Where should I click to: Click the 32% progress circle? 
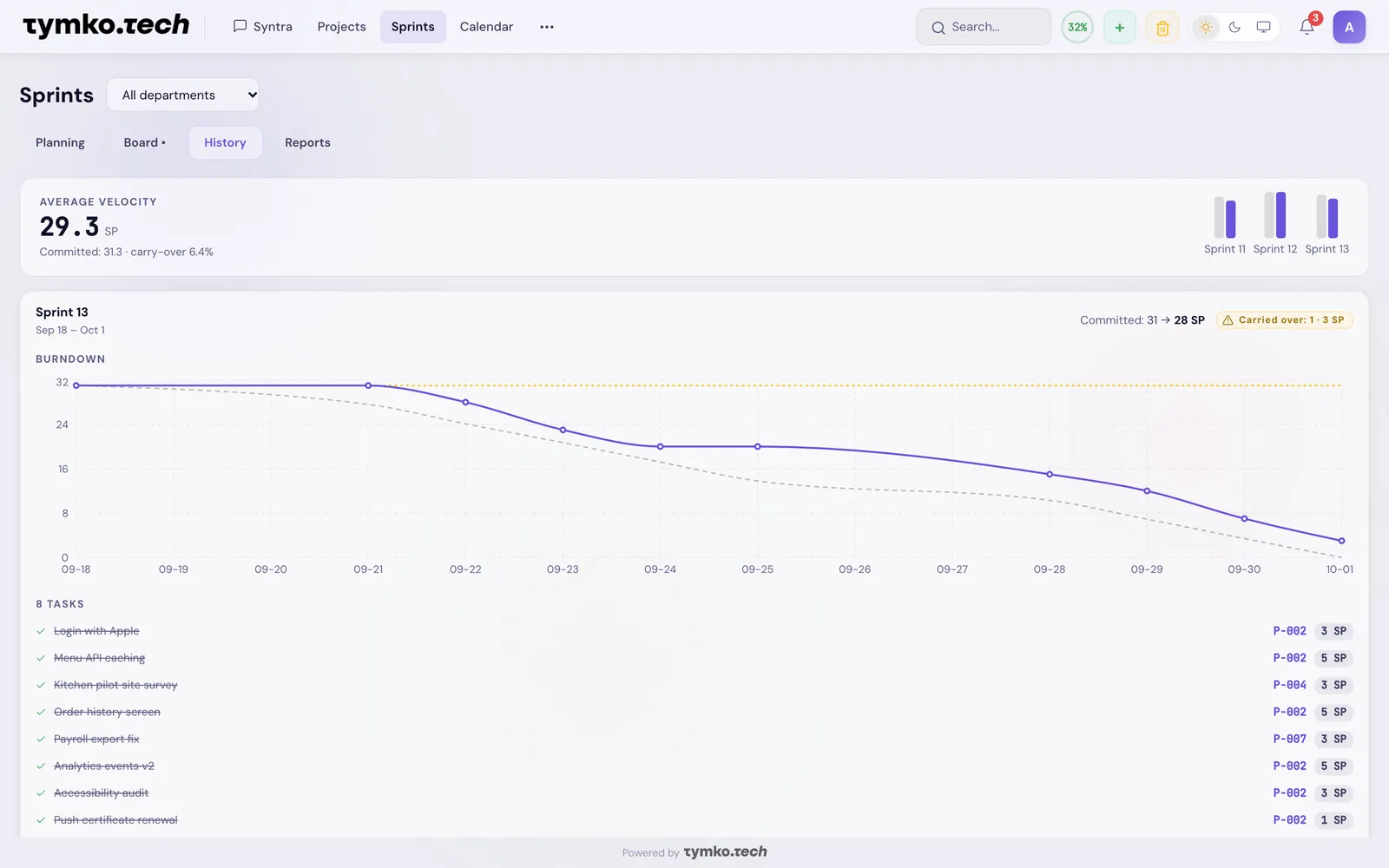[x=1077, y=27]
